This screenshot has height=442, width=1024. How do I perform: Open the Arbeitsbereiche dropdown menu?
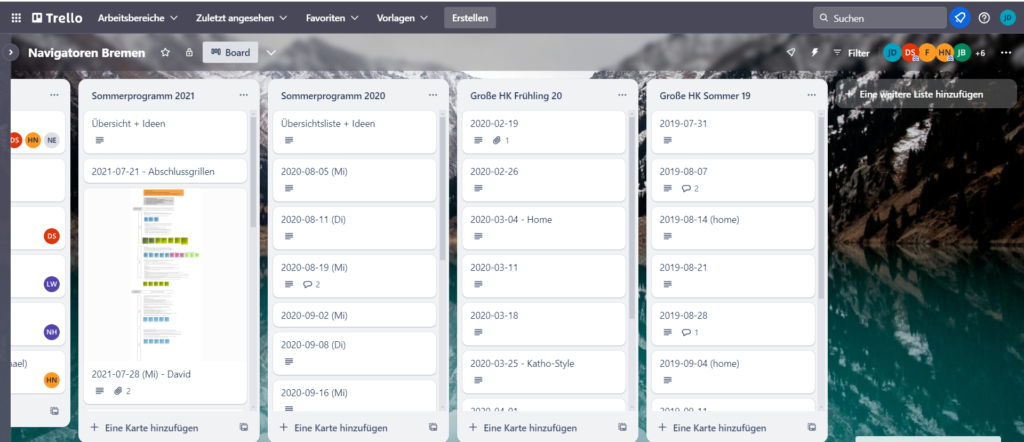[137, 18]
